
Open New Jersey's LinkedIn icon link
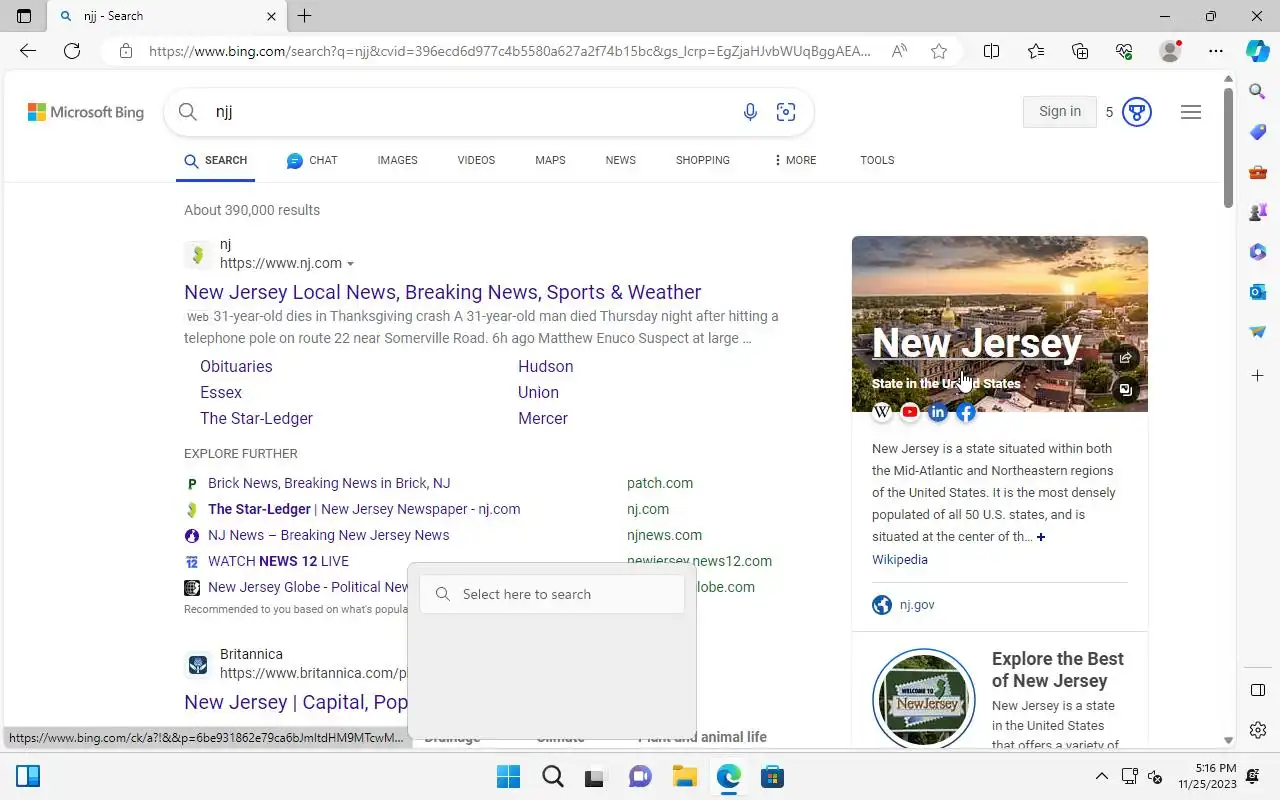click(938, 412)
